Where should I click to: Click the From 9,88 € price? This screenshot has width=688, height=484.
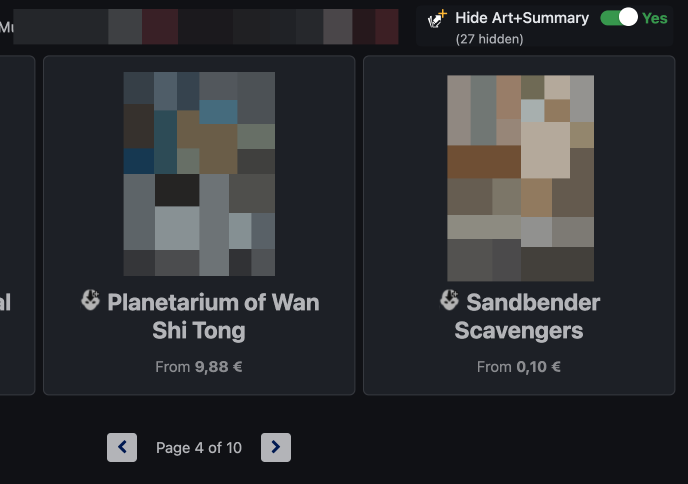pos(199,367)
